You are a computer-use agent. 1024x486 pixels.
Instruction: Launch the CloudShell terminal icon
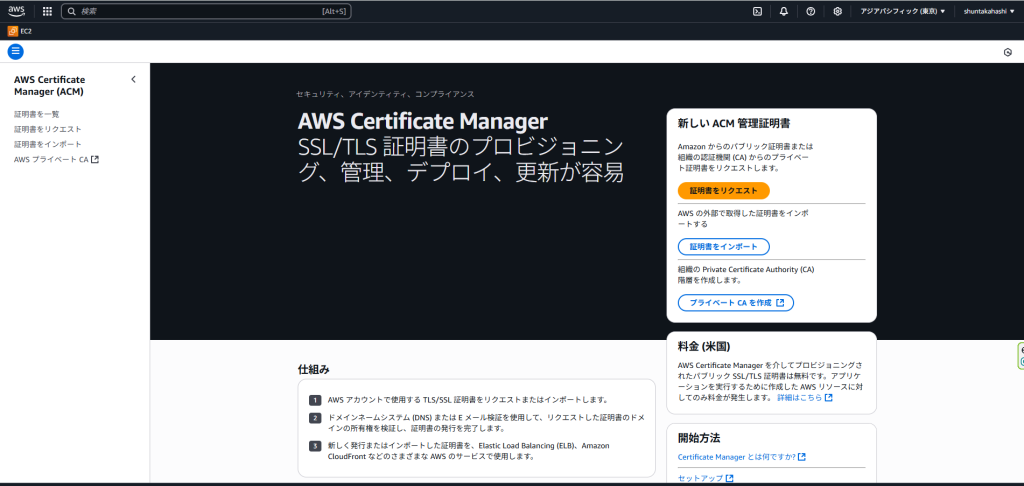(x=757, y=11)
